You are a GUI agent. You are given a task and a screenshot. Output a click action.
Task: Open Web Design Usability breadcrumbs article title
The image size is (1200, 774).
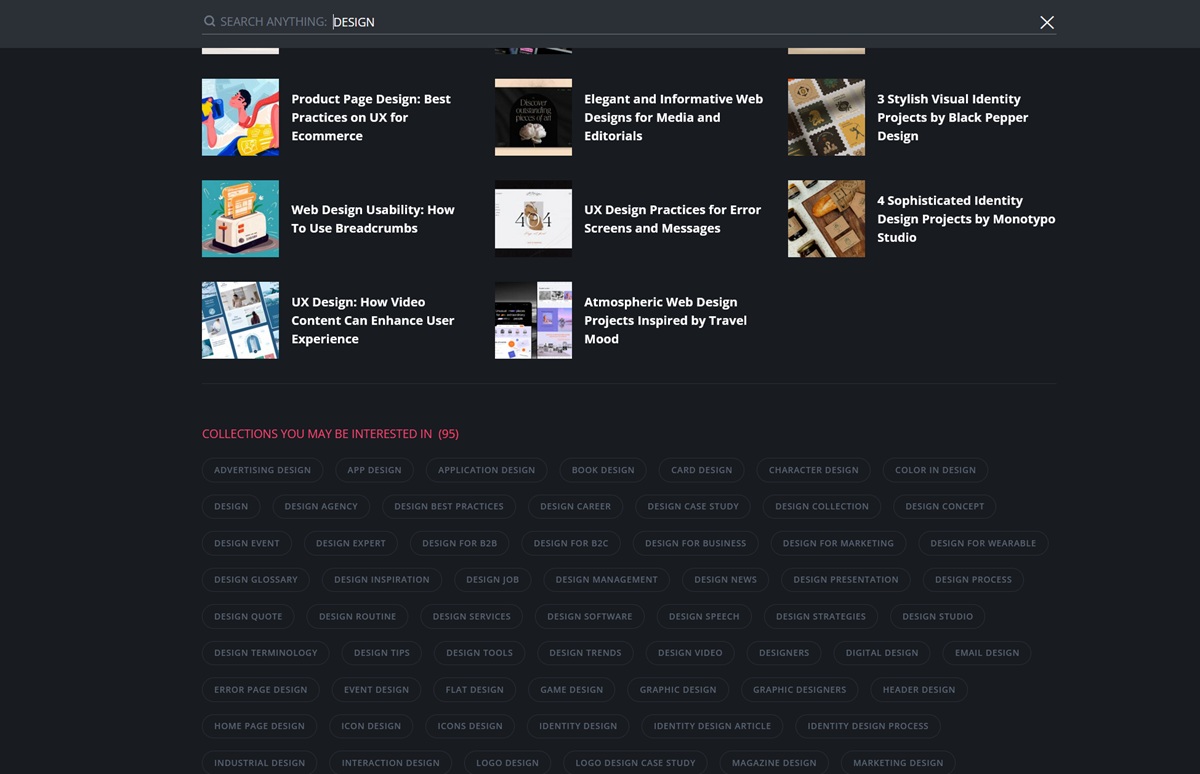coord(372,219)
